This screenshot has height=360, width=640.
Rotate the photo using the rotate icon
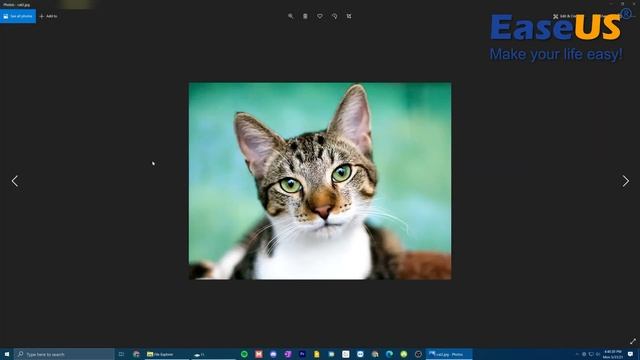point(334,16)
